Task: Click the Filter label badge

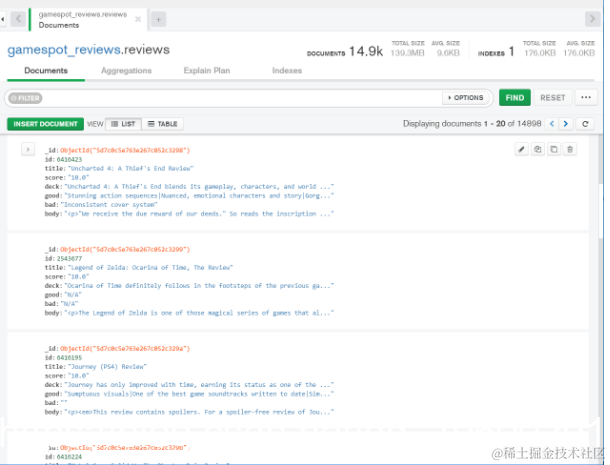Action: (25, 98)
